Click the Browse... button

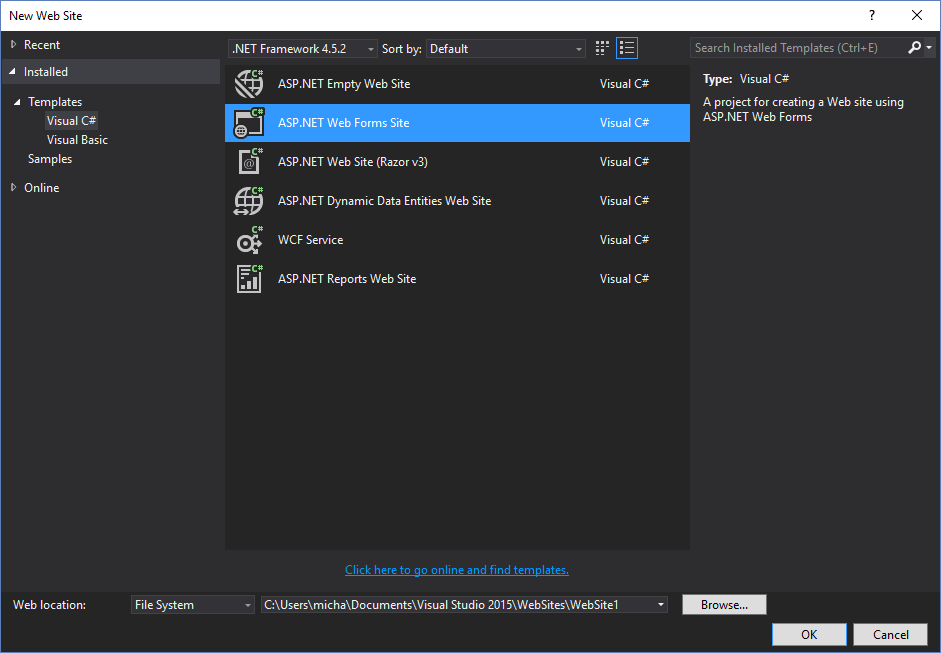724,604
